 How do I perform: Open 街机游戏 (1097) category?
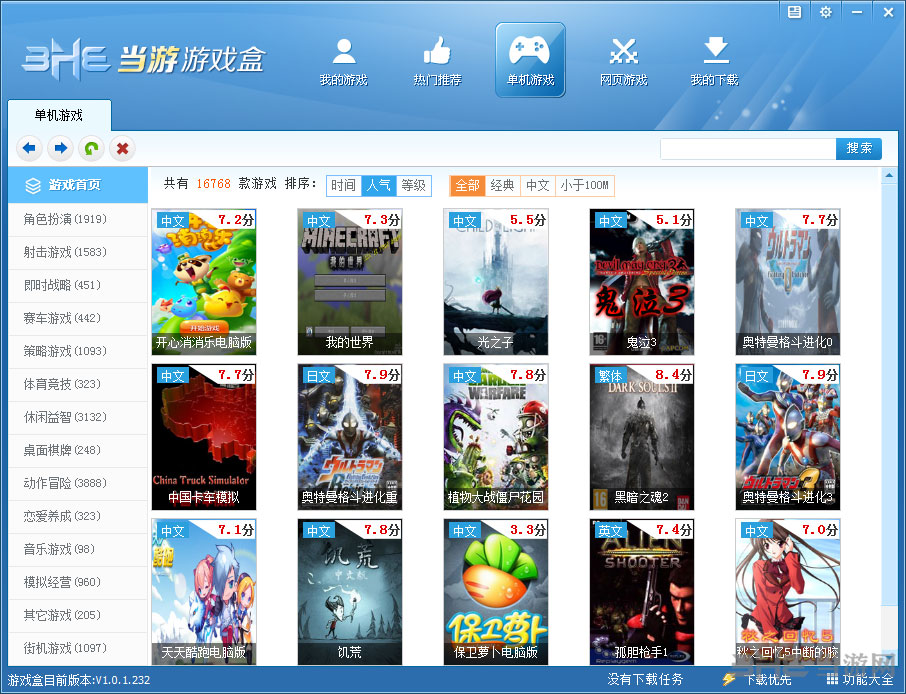[x=78, y=647]
